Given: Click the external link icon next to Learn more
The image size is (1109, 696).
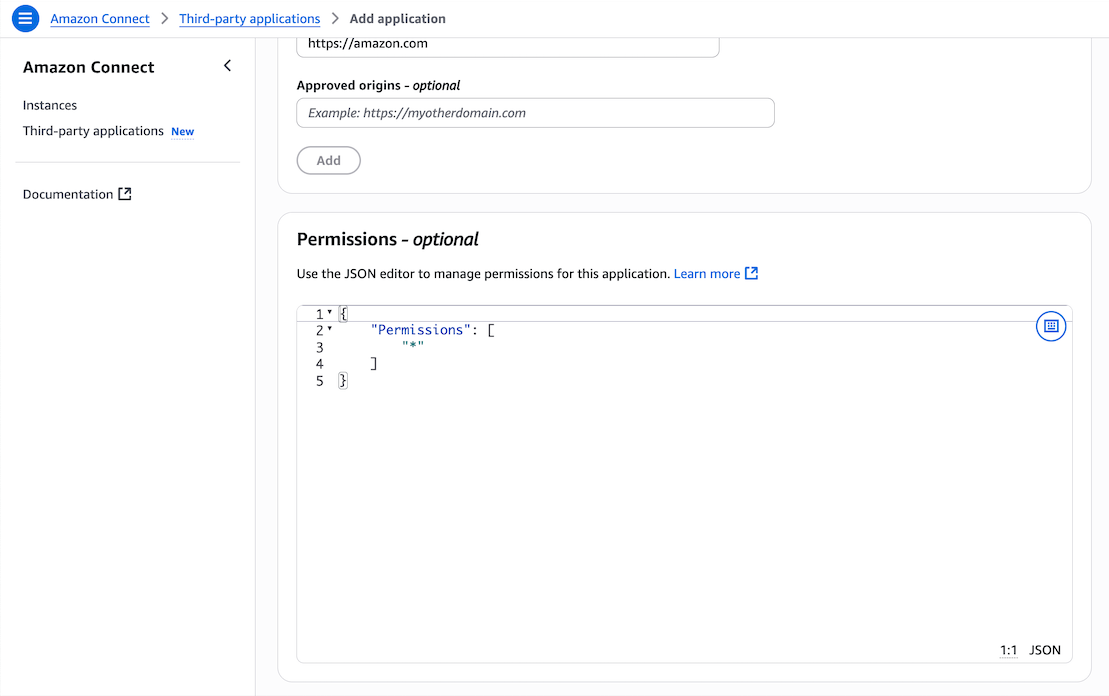Looking at the screenshot, I should click(x=751, y=273).
